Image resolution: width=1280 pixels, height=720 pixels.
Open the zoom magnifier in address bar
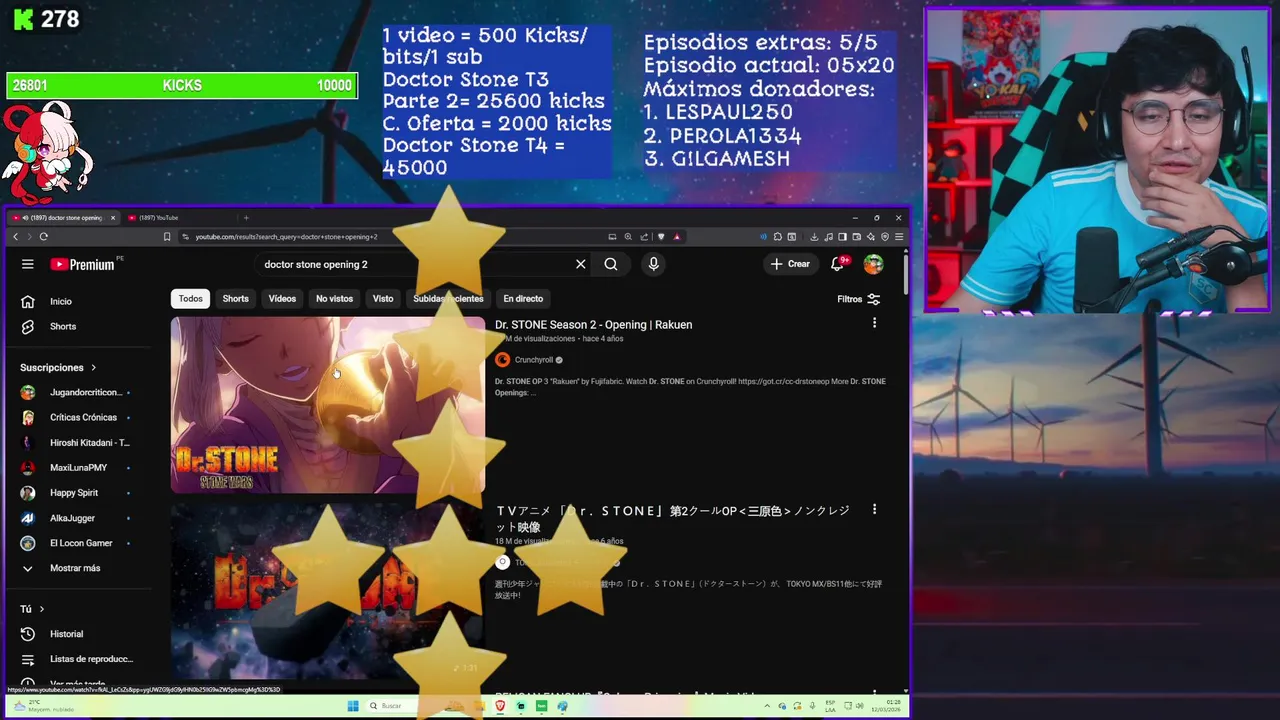tap(628, 237)
